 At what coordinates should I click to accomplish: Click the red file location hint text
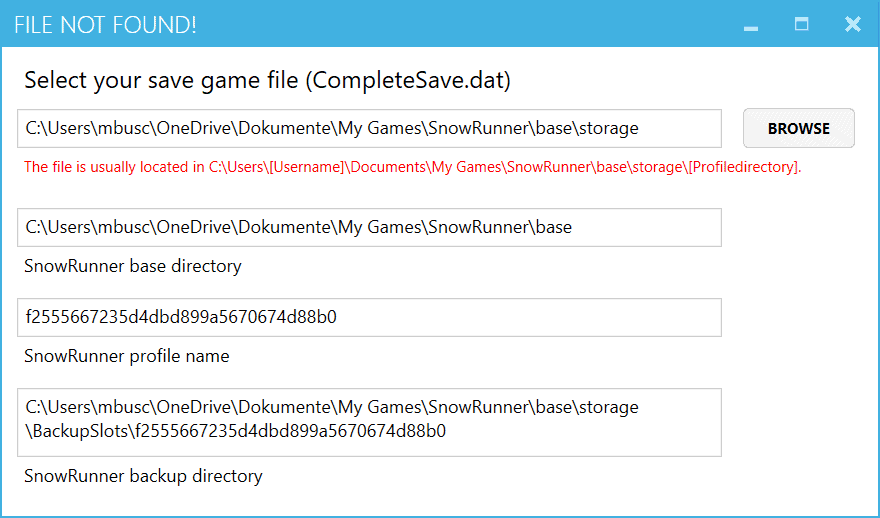pos(412,167)
